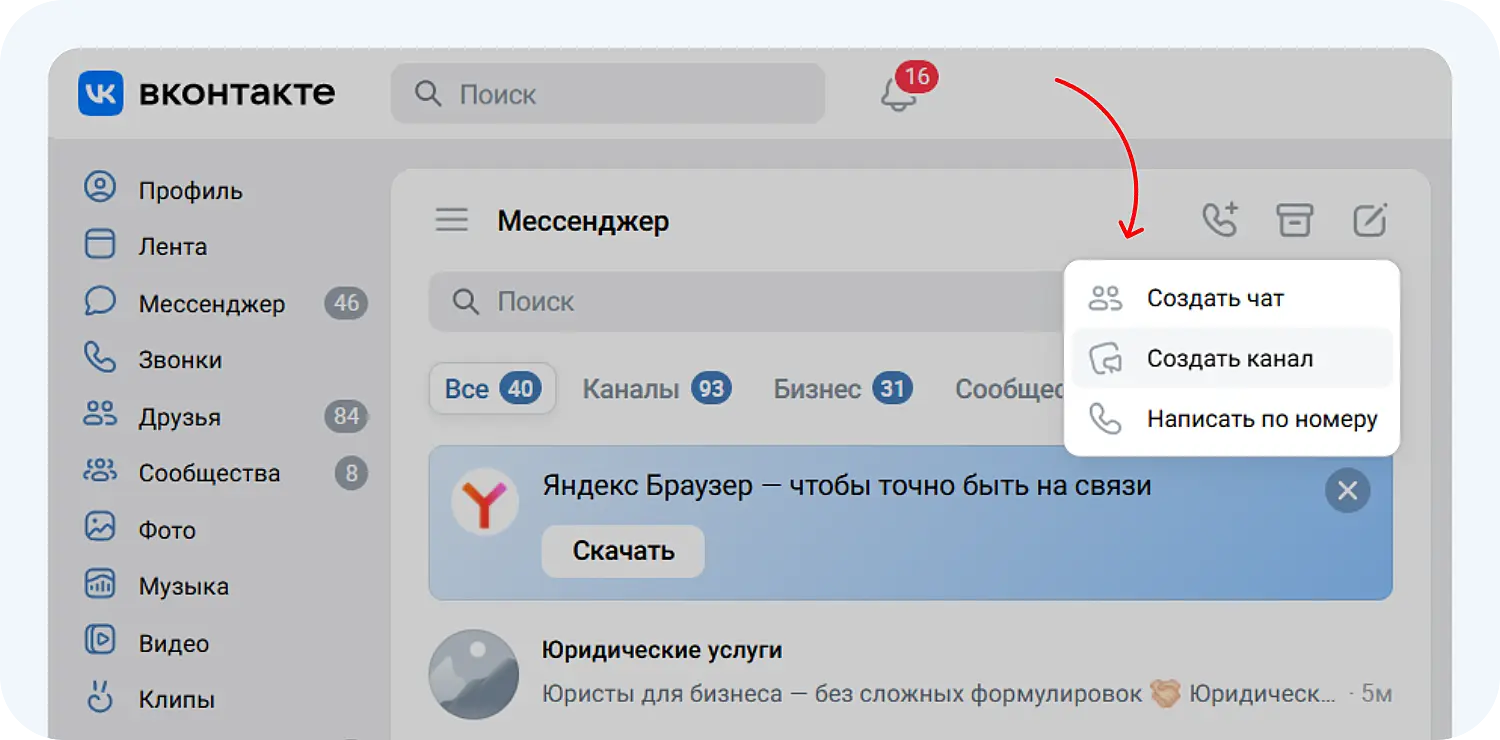
Task: Click the icon beside Создать чат
Action: pos(1106,298)
